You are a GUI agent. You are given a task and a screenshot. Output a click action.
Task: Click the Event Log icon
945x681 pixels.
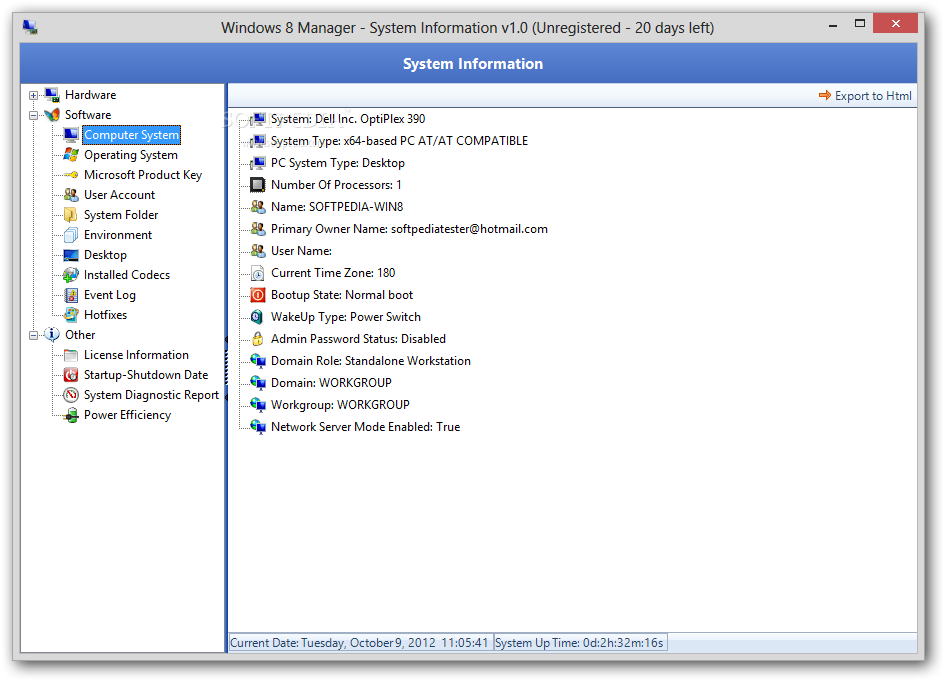coord(71,295)
